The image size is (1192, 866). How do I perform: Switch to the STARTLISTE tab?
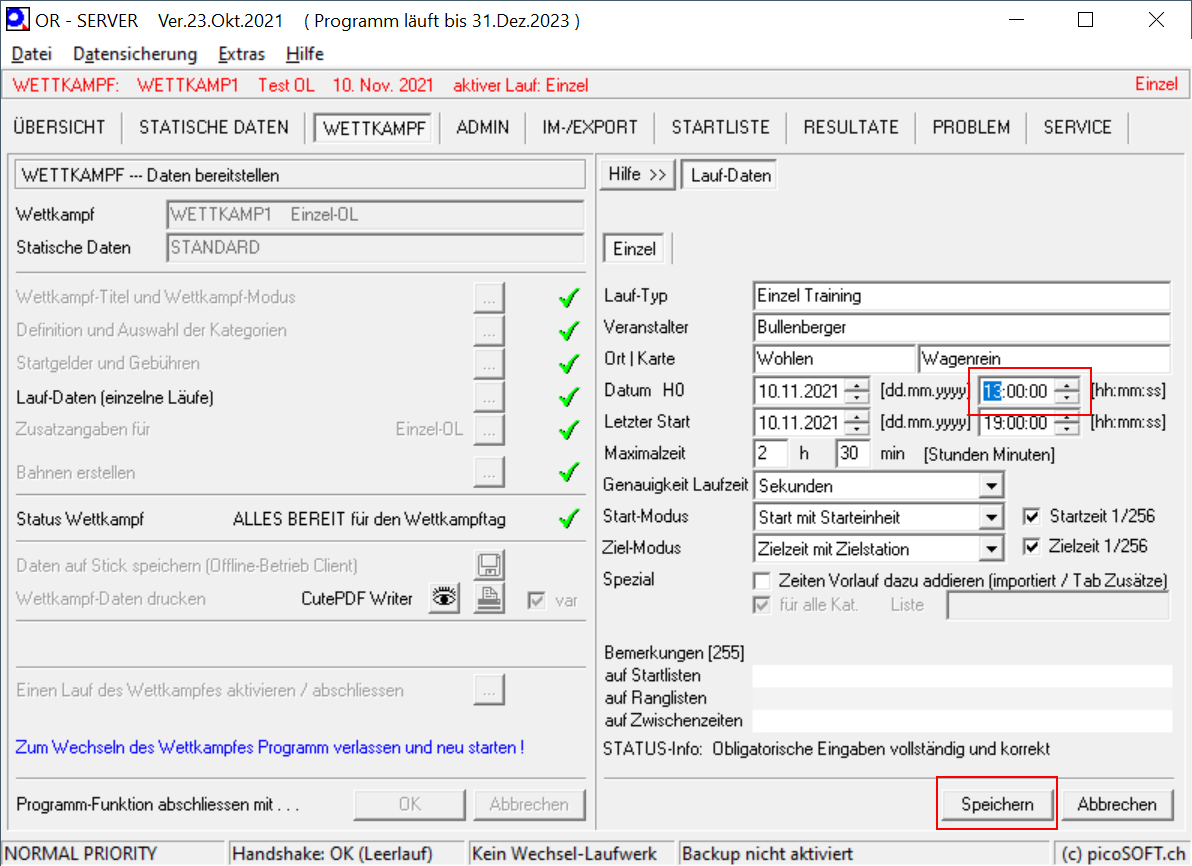click(x=720, y=127)
